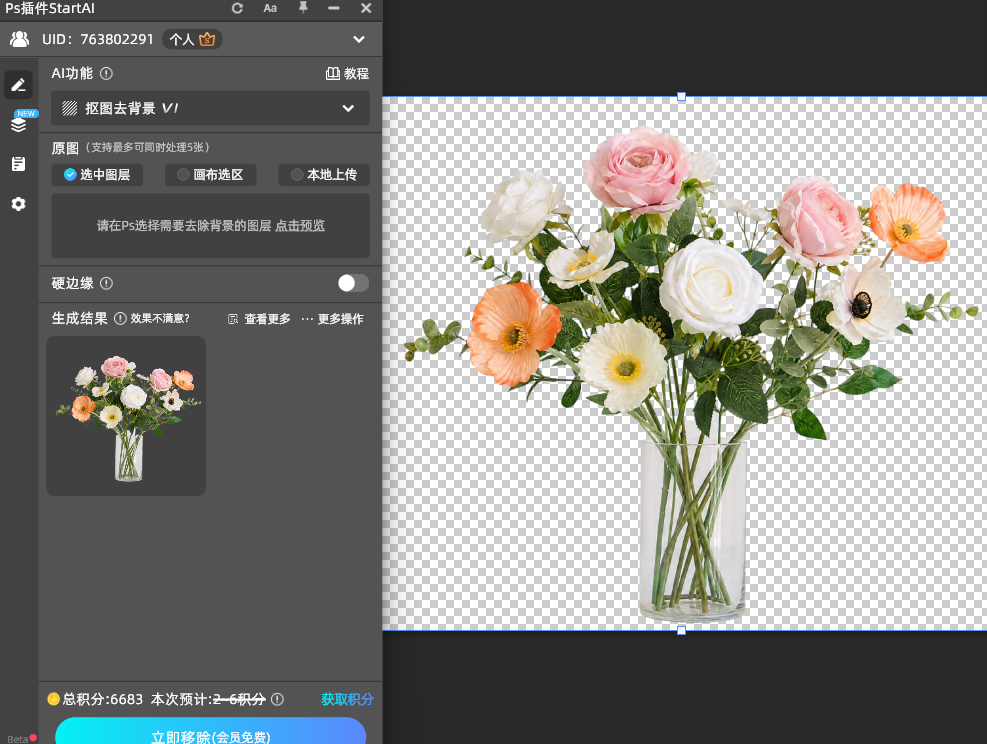Screen dimensions: 987x744
Task: Open the 抠图去背景 V1 function dropdown
Action: point(210,108)
